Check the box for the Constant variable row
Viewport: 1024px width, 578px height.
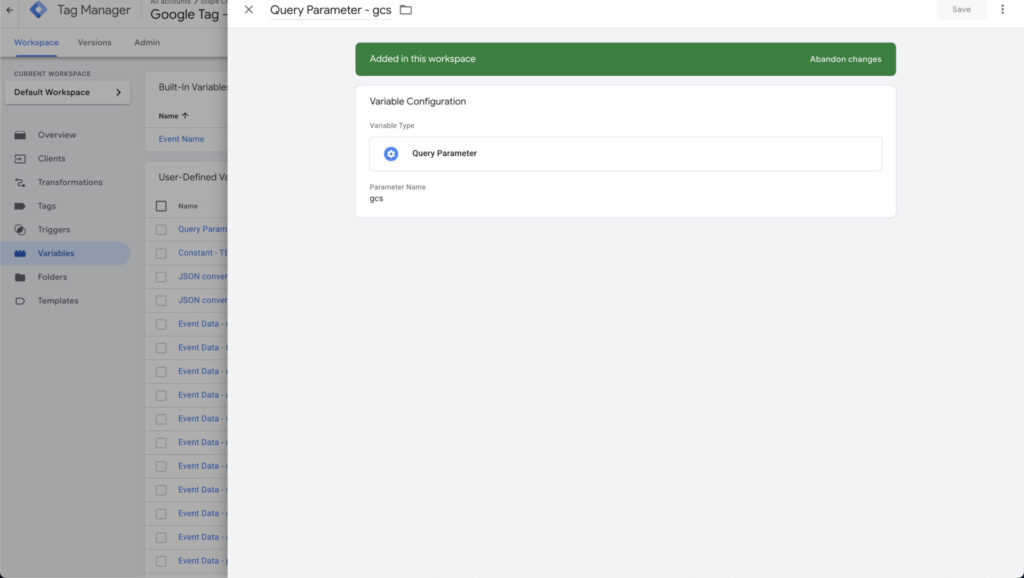click(161, 253)
